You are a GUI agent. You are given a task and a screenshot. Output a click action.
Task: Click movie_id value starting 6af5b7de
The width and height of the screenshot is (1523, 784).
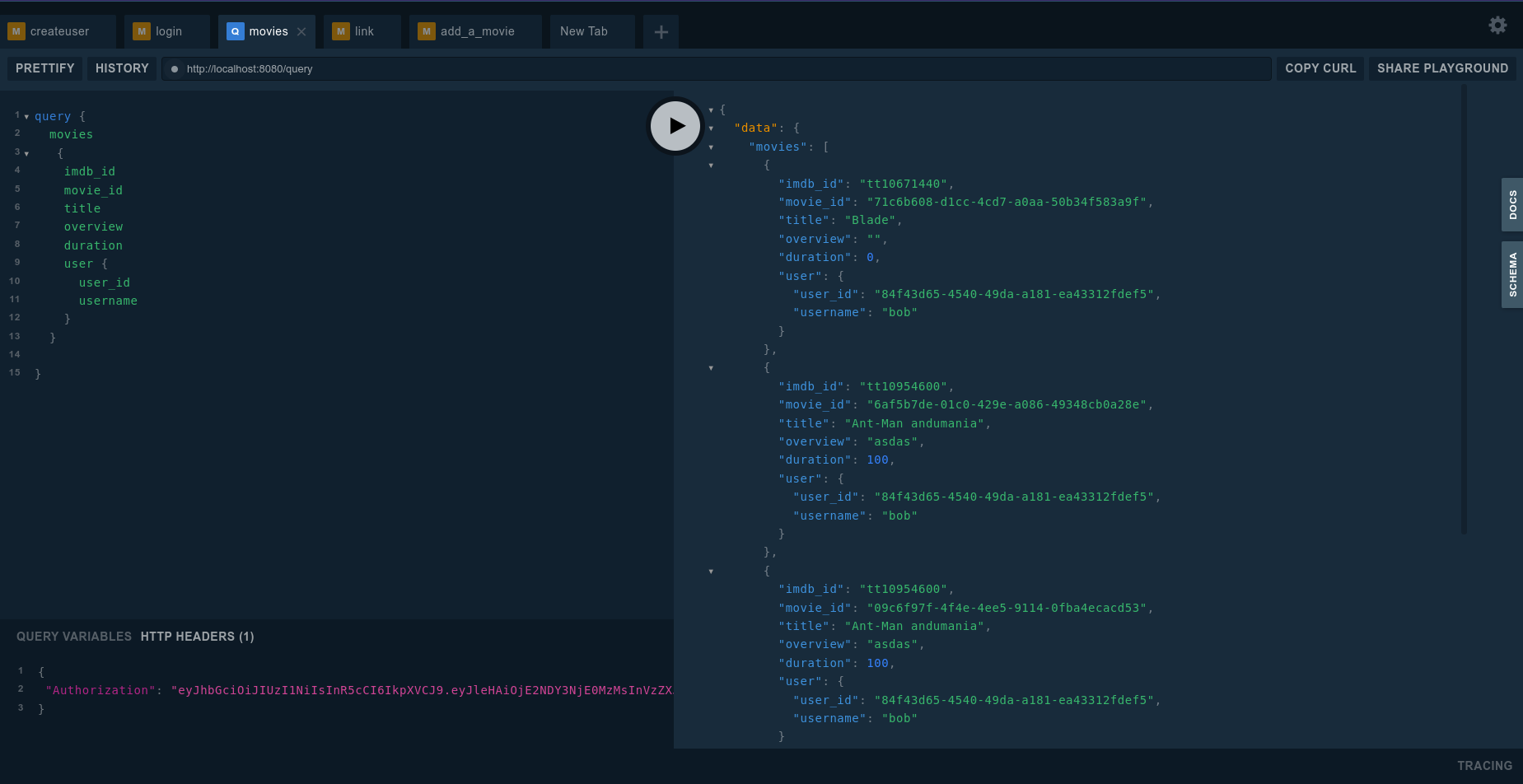point(1007,404)
